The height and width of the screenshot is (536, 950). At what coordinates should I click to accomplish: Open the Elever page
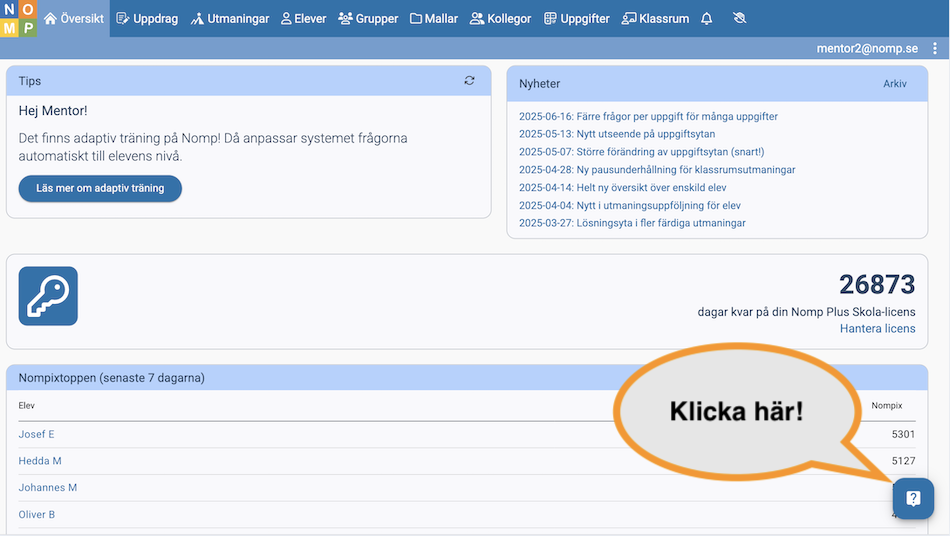pyautogui.click(x=304, y=19)
